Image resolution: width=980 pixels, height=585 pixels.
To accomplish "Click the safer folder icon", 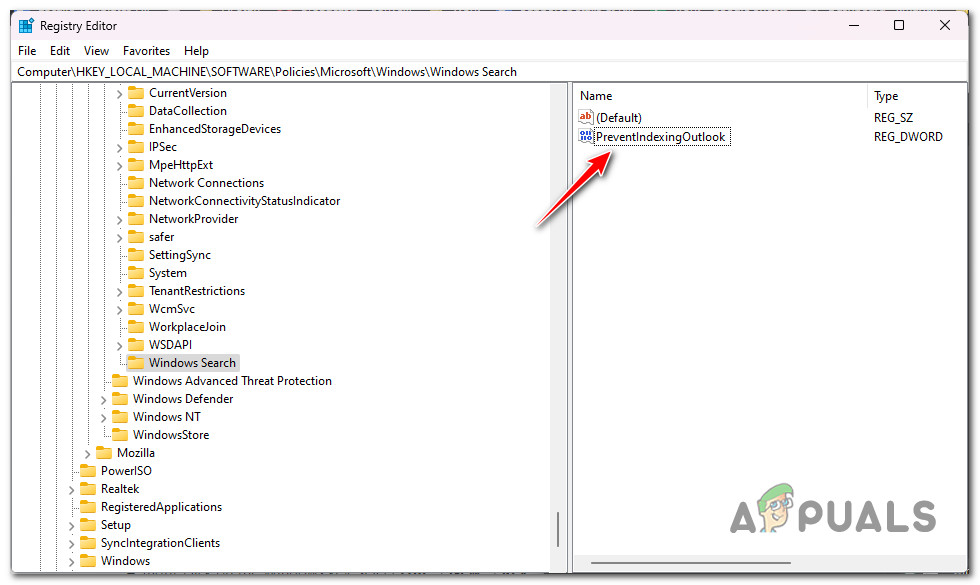I will click(x=136, y=237).
